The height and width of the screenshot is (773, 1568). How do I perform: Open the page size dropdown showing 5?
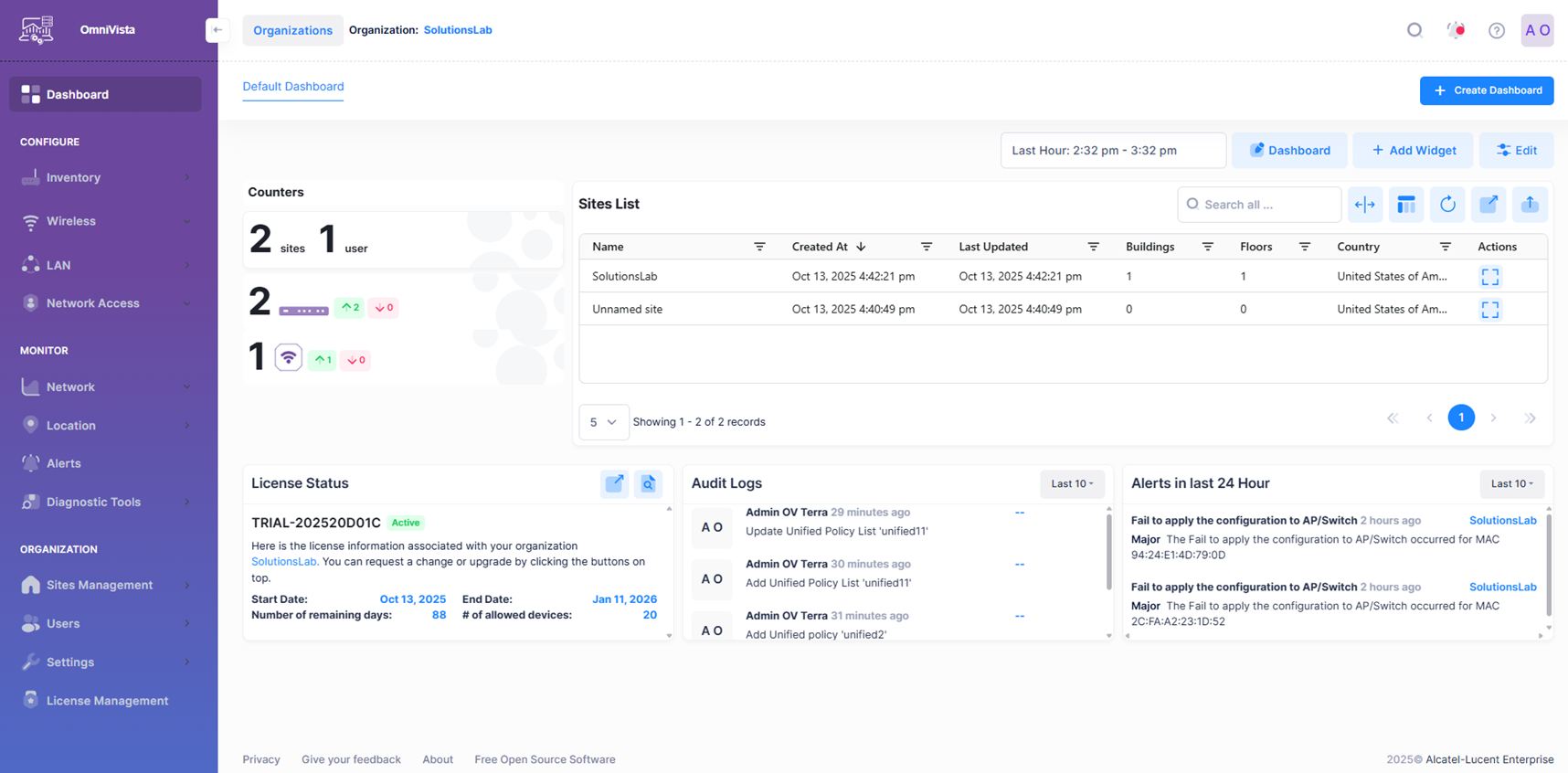coord(603,422)
